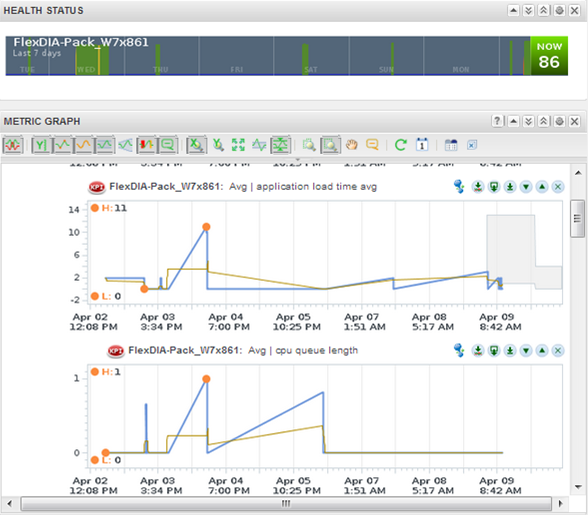The image size is (588, 515).
Task: Move cpu queue length graph down arrow
Action: [526, 350]
